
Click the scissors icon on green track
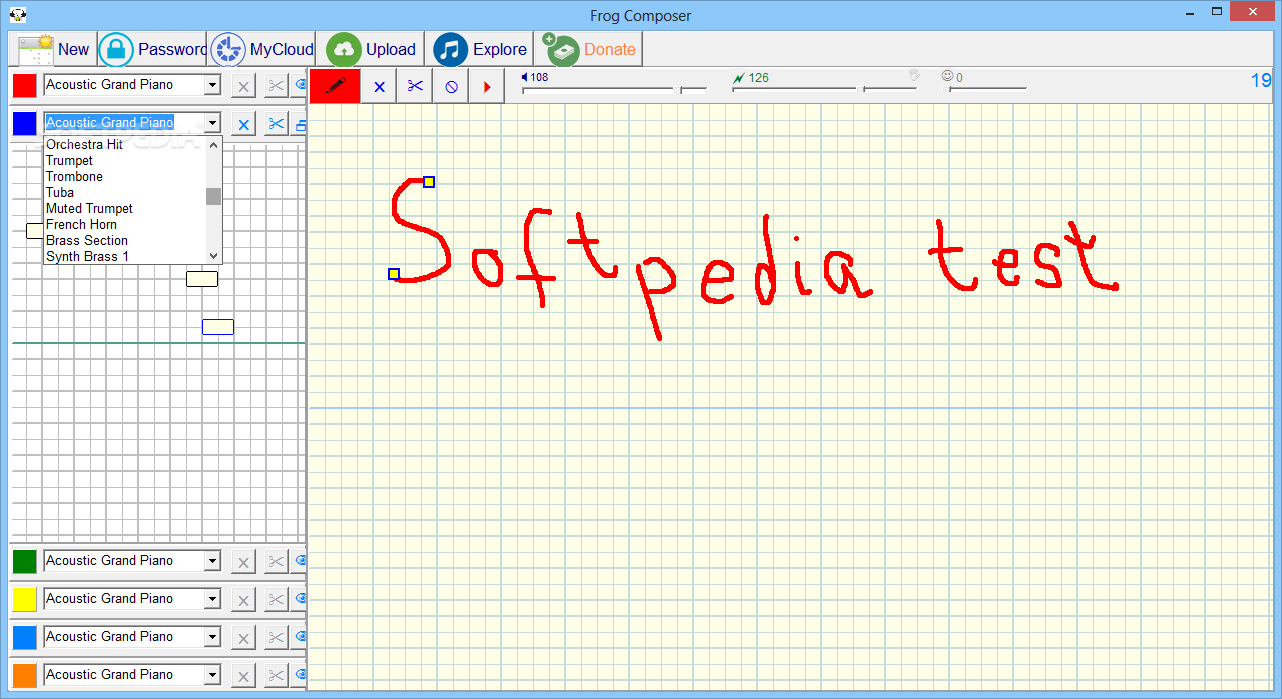276,562
